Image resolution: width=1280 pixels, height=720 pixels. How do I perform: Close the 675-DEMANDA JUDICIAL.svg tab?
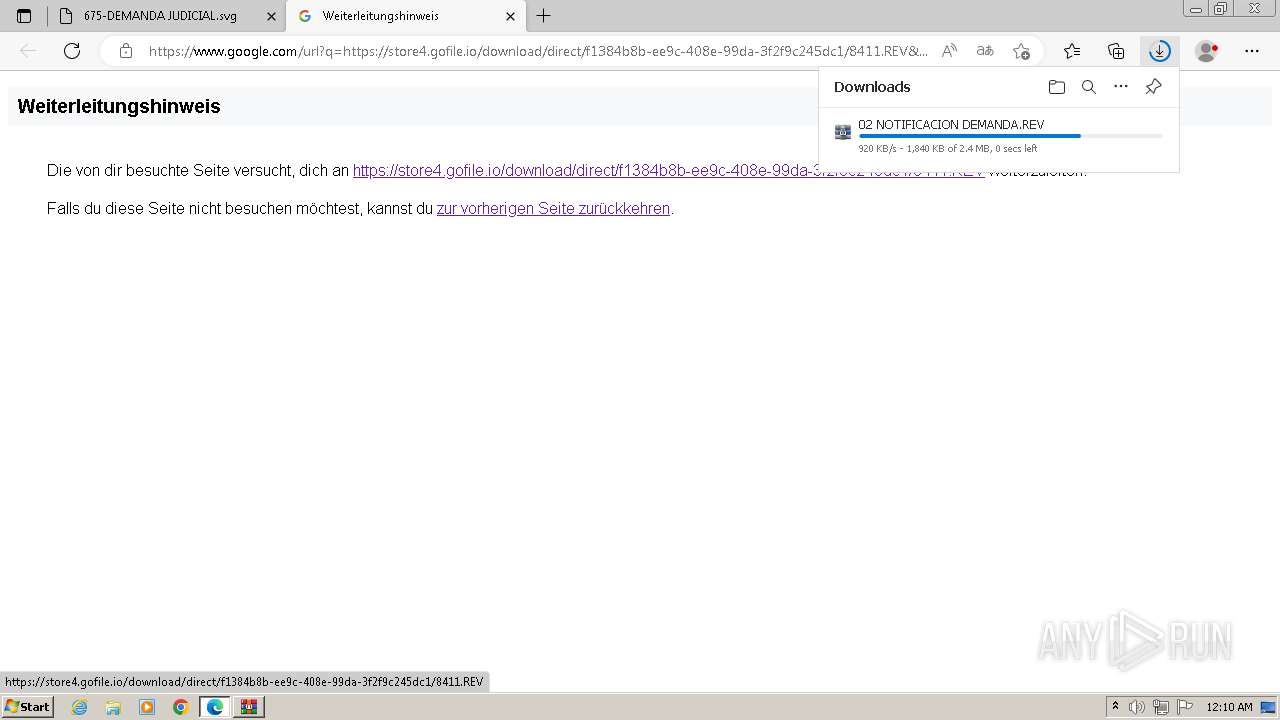[x=271, y=16]
